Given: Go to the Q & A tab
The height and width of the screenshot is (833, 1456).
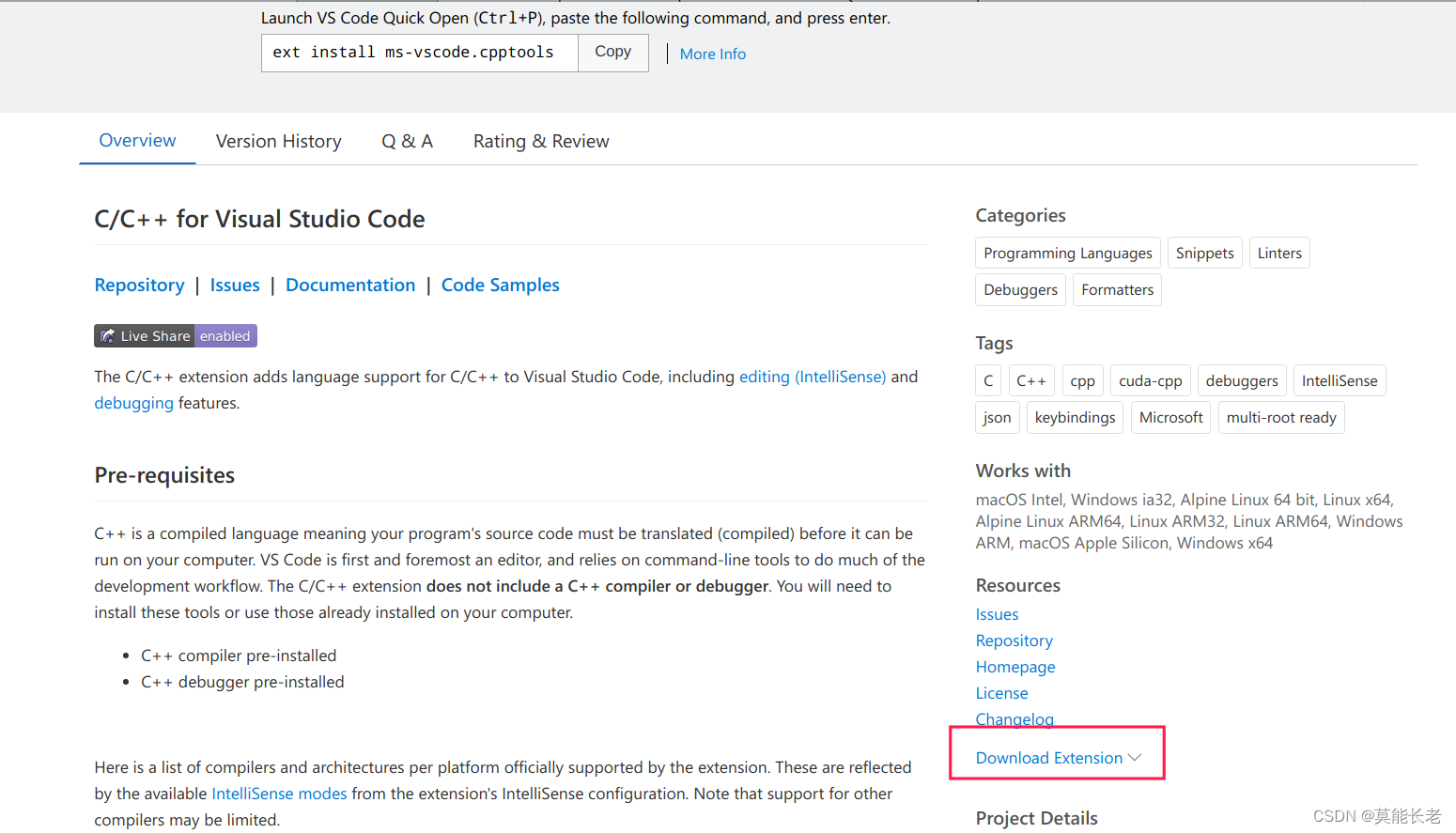Looking at the screenshot, I should coord(407,141).
